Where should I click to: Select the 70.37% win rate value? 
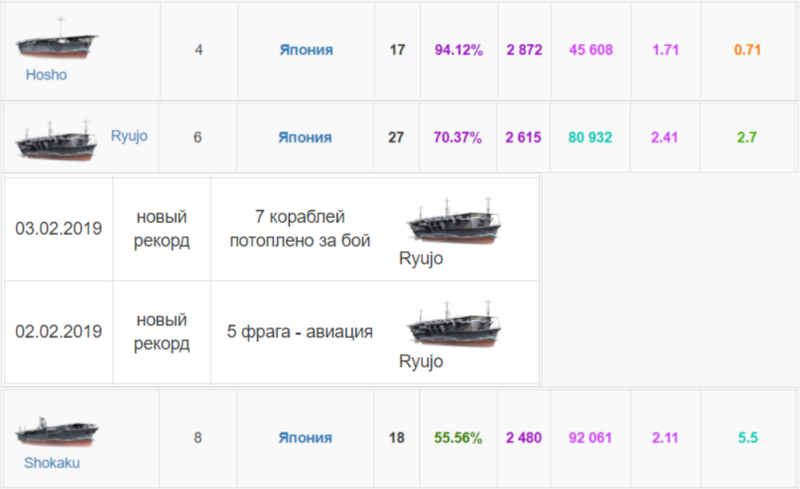458,137
